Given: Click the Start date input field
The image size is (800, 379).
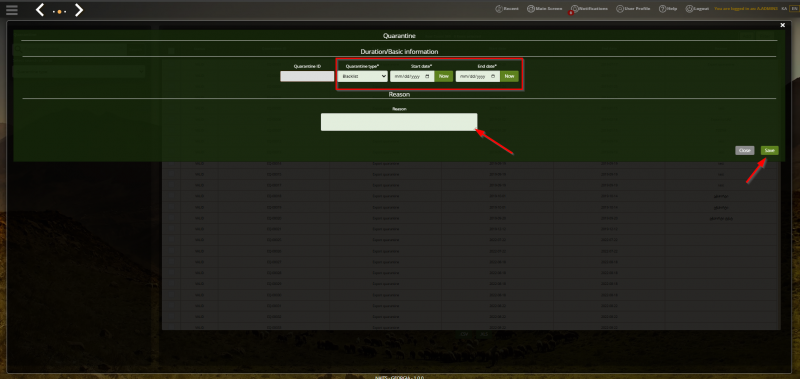Looking at the screenshot, I should pyautogui.click(x=412, y=76).
